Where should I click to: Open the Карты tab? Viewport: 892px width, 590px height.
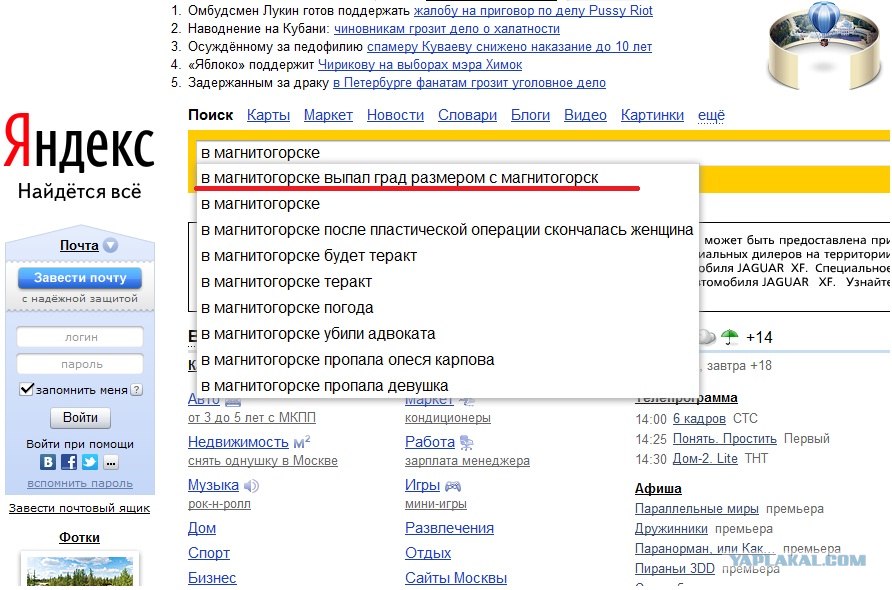(x=269, y=115)
